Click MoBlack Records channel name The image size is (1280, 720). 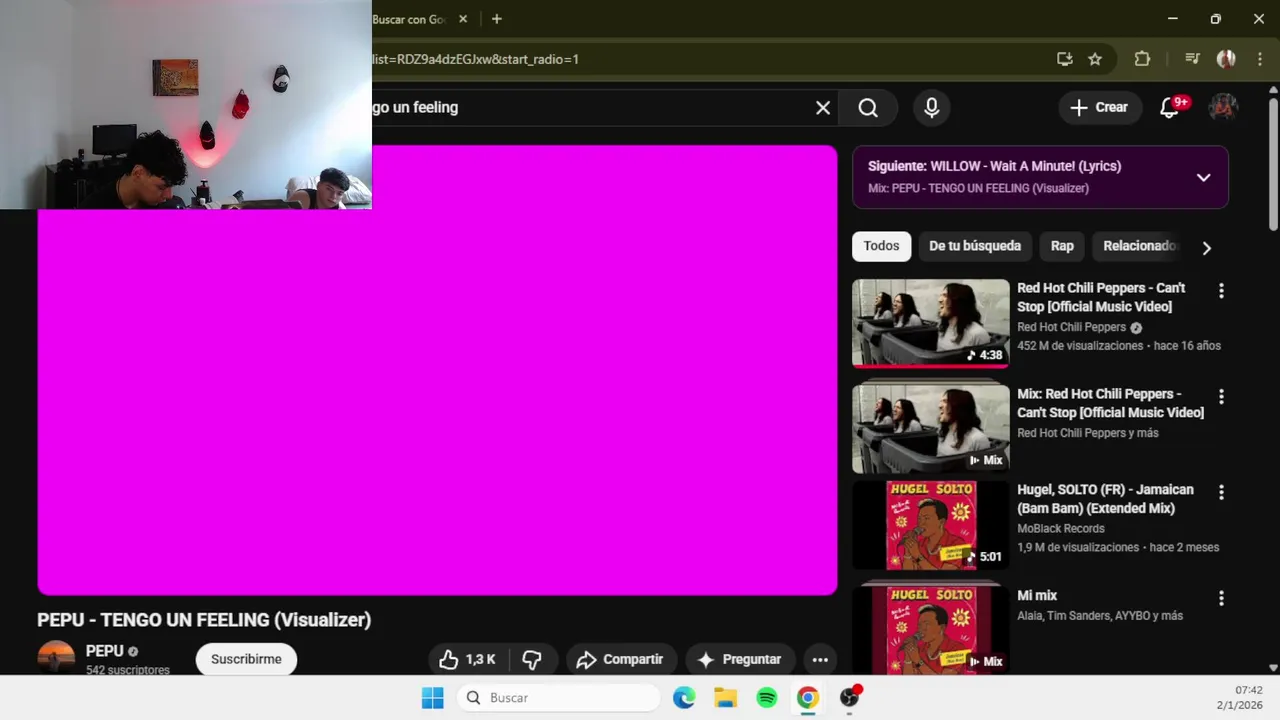pos(1060,529)
